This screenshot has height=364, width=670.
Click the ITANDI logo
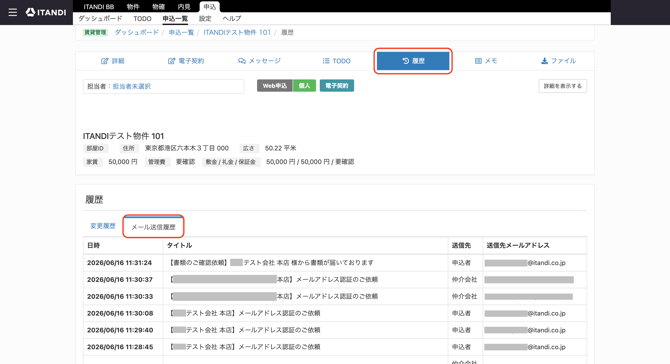(x=46, y=12)
